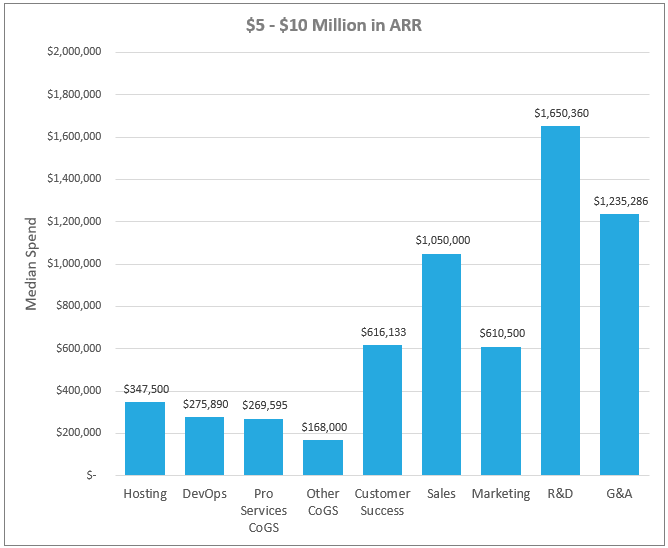The height and width of the screenshot is (548, 668).
Task: Click the $616,133 data label
Action: [x=383, y=332]
